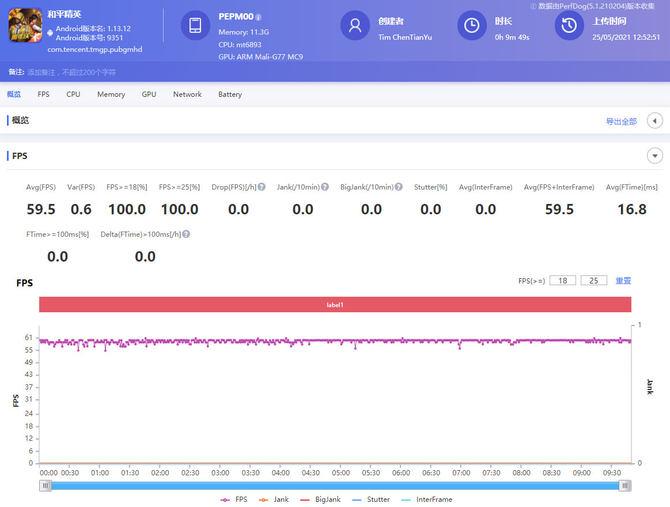Open the Battery tab
670x507 pixels.
[230, 94]
